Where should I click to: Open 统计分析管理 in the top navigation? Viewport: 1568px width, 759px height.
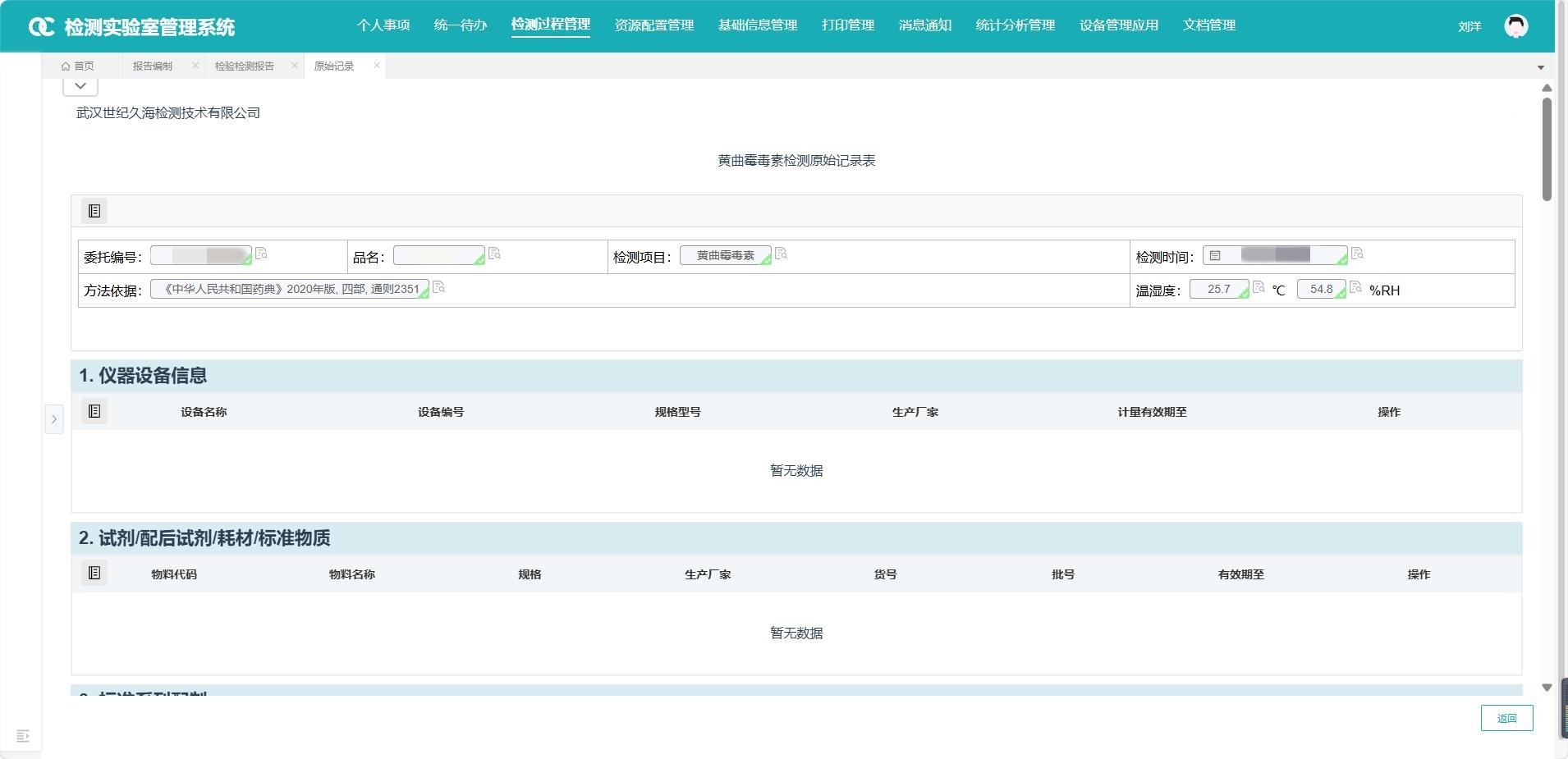1015,25
